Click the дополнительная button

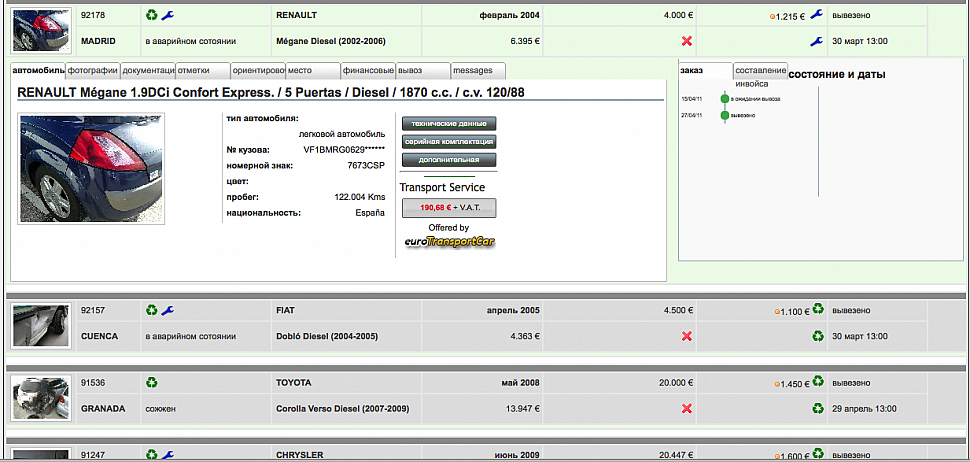(449, 160)
